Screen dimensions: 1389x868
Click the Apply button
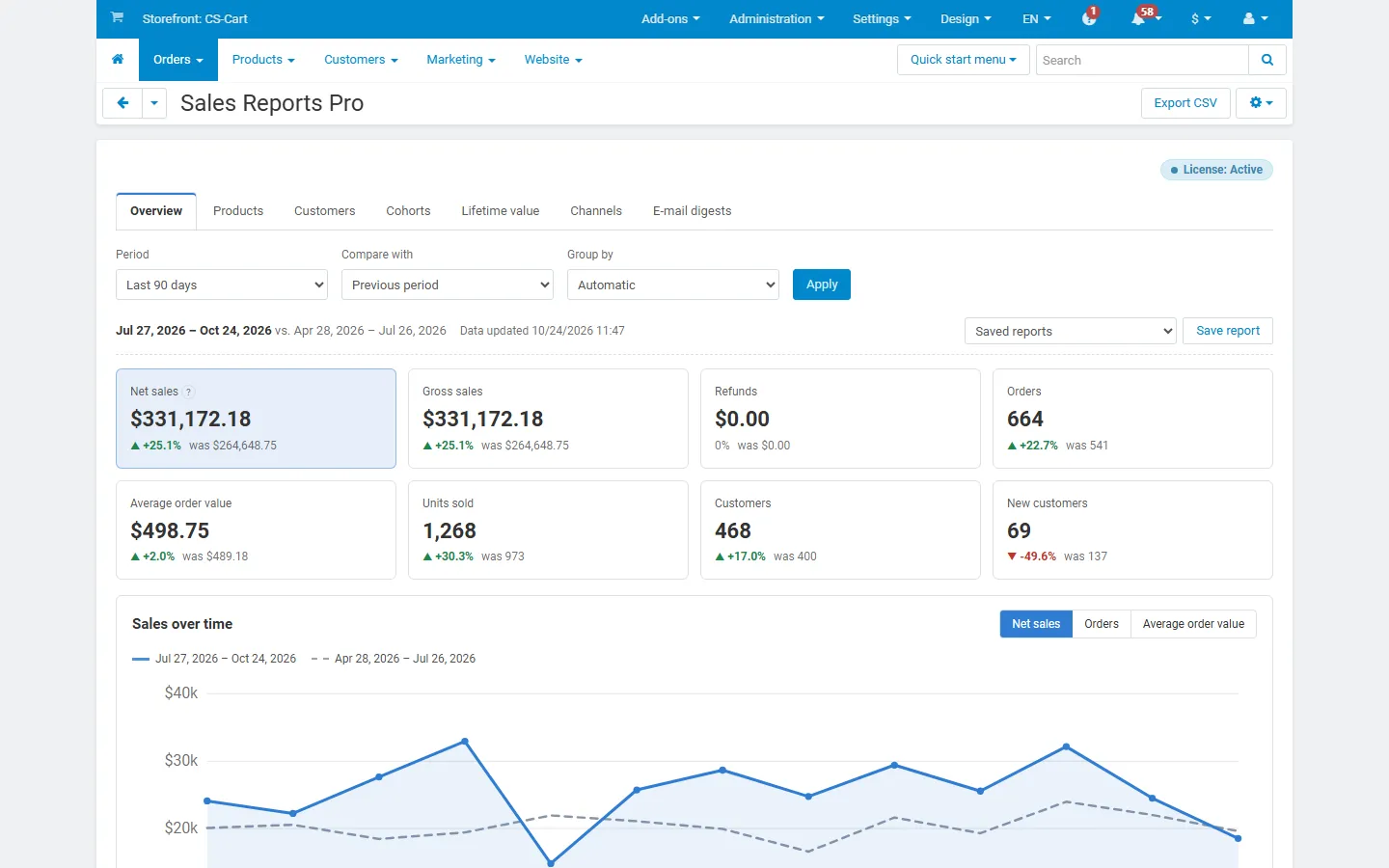822,285
